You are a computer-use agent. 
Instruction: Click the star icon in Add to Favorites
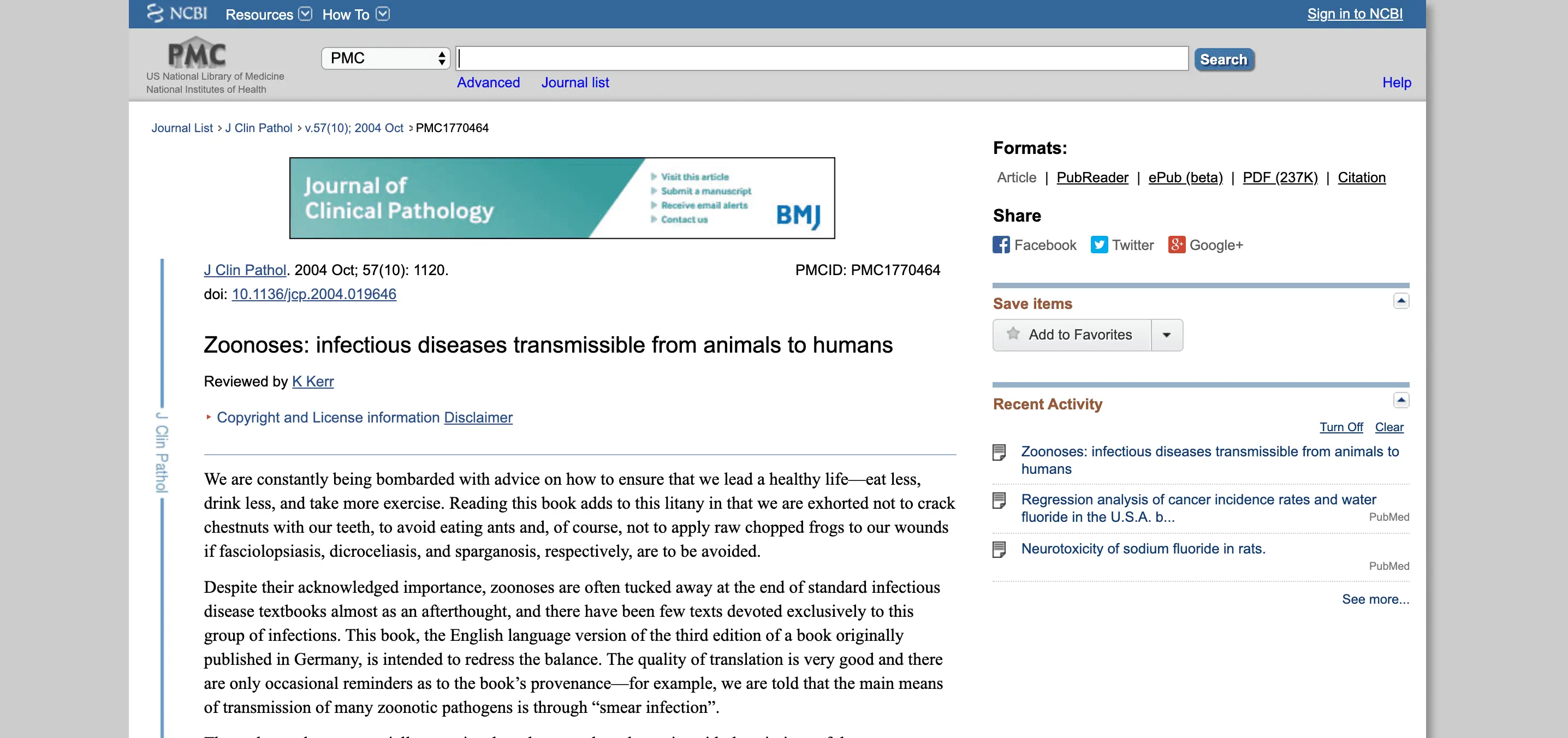[1013, 334]
